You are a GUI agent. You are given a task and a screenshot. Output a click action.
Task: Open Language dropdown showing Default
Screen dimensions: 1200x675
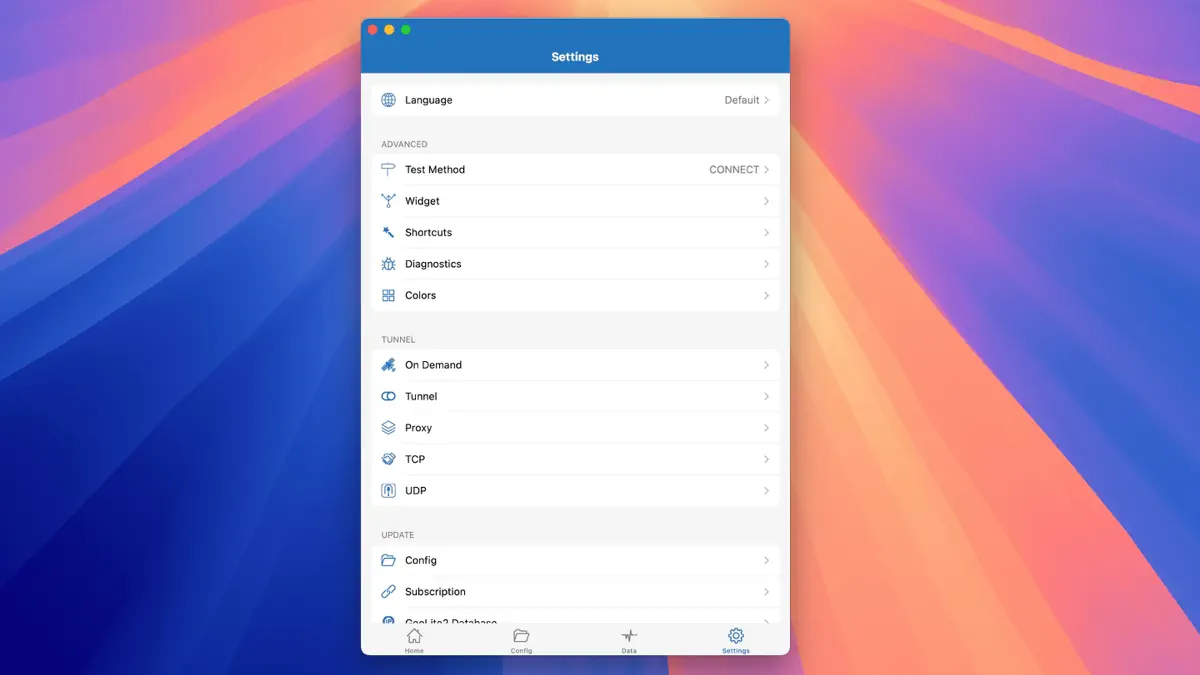click(746, 100)
